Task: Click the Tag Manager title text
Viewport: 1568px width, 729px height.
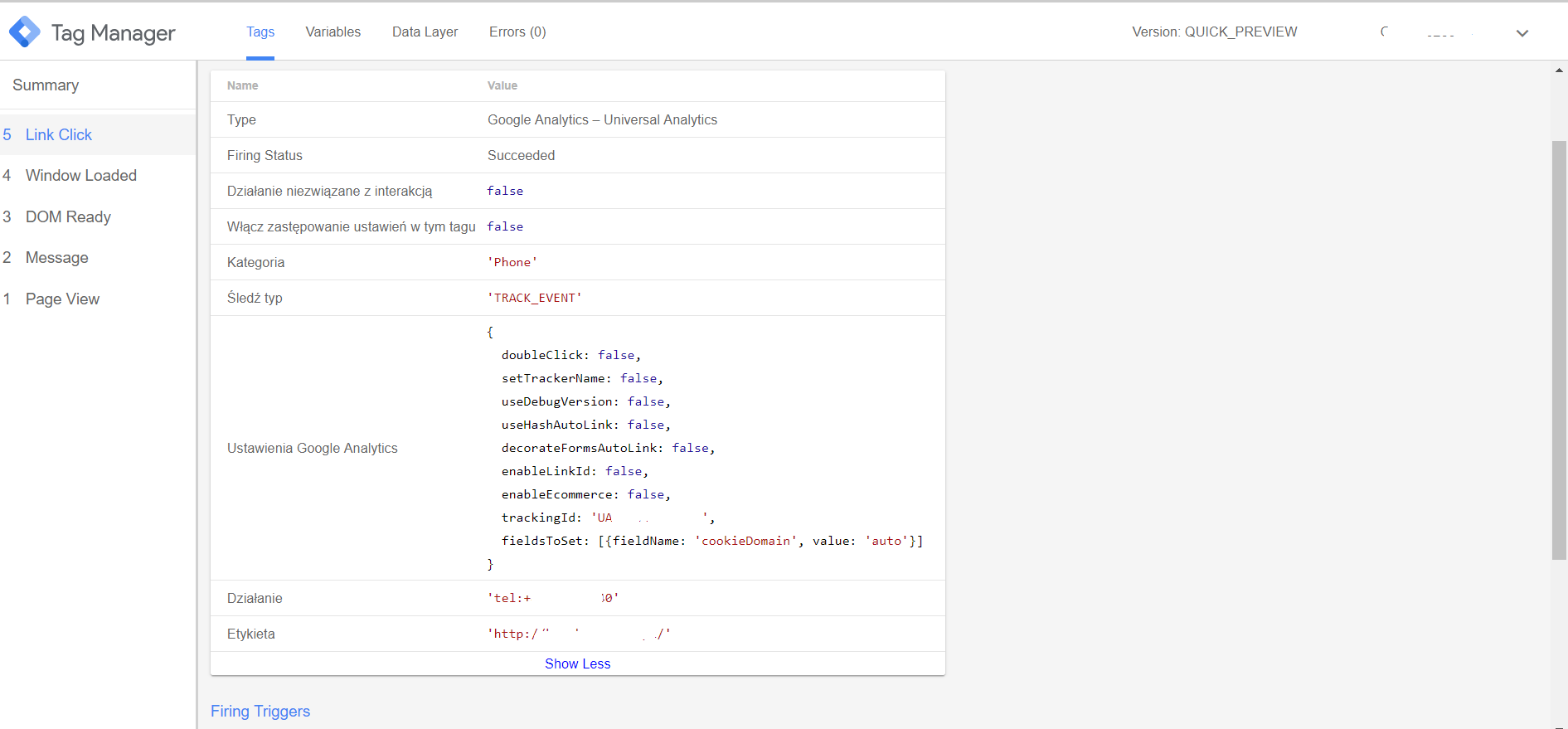Action: point(114,32)
